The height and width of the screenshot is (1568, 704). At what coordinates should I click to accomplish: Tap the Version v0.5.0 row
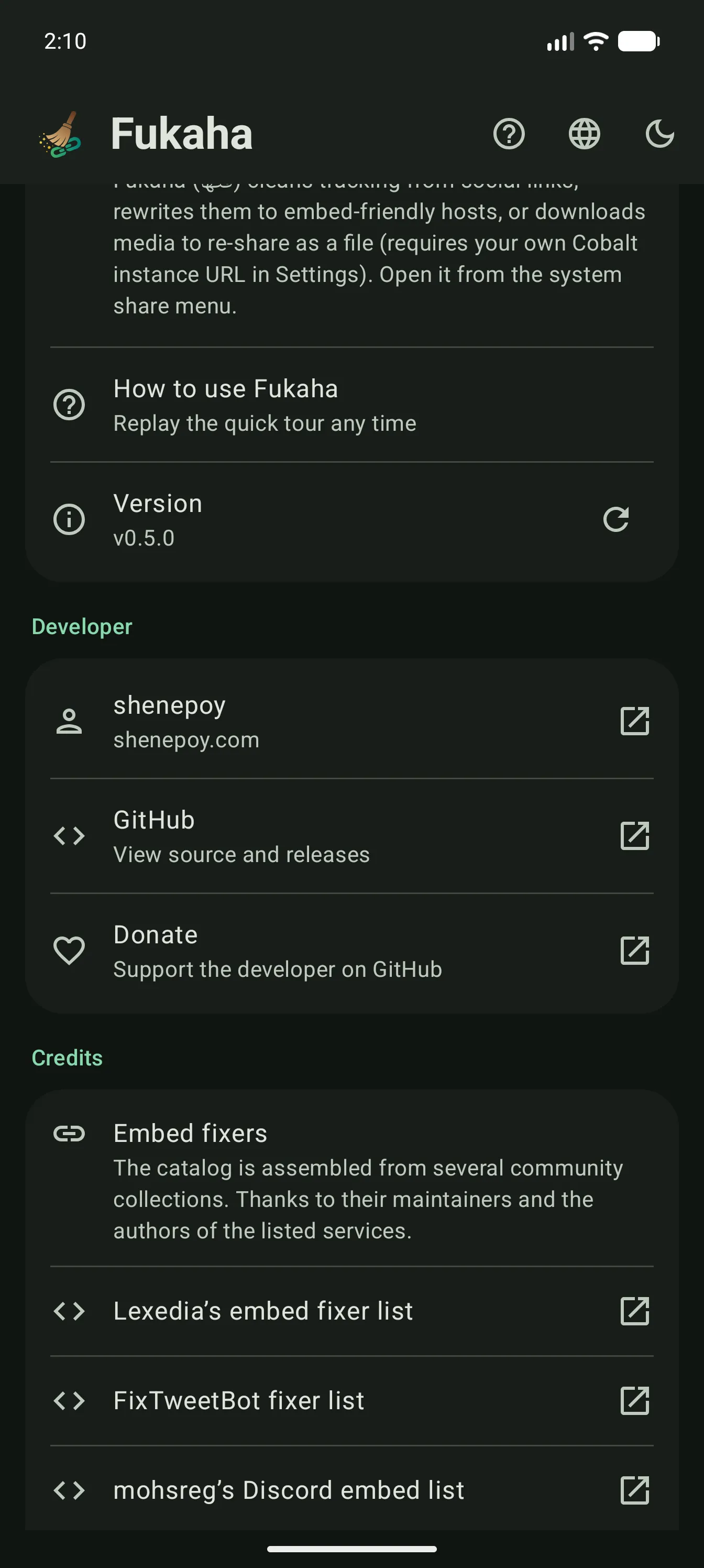[351, 520]
